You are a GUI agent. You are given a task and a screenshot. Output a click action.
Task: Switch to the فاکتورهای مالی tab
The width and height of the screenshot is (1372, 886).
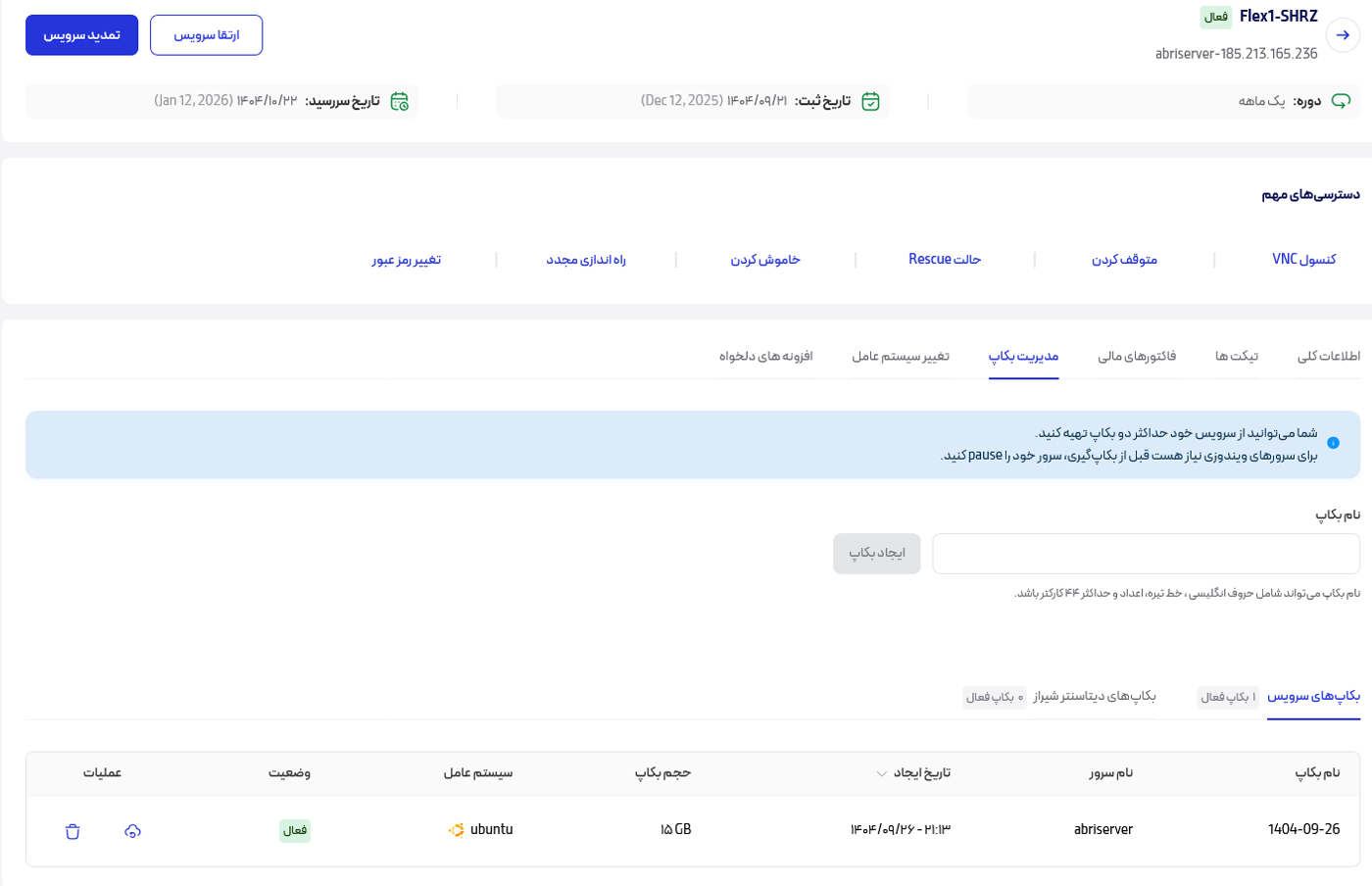tap(1137, 356)
